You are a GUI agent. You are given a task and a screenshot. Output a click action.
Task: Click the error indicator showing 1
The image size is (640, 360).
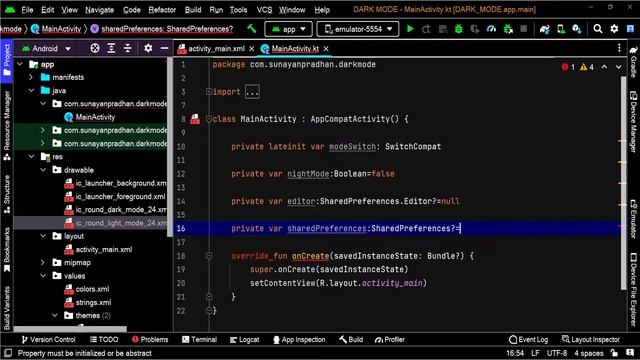(x=568, y=67)
